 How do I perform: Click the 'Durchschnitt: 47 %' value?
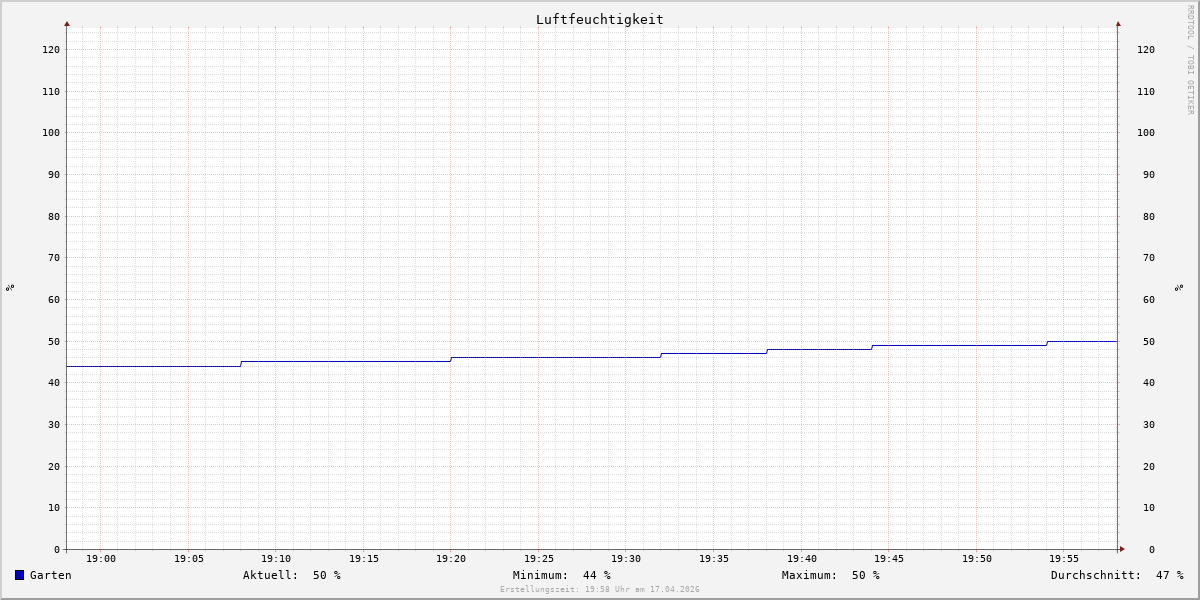(1116, 575)
